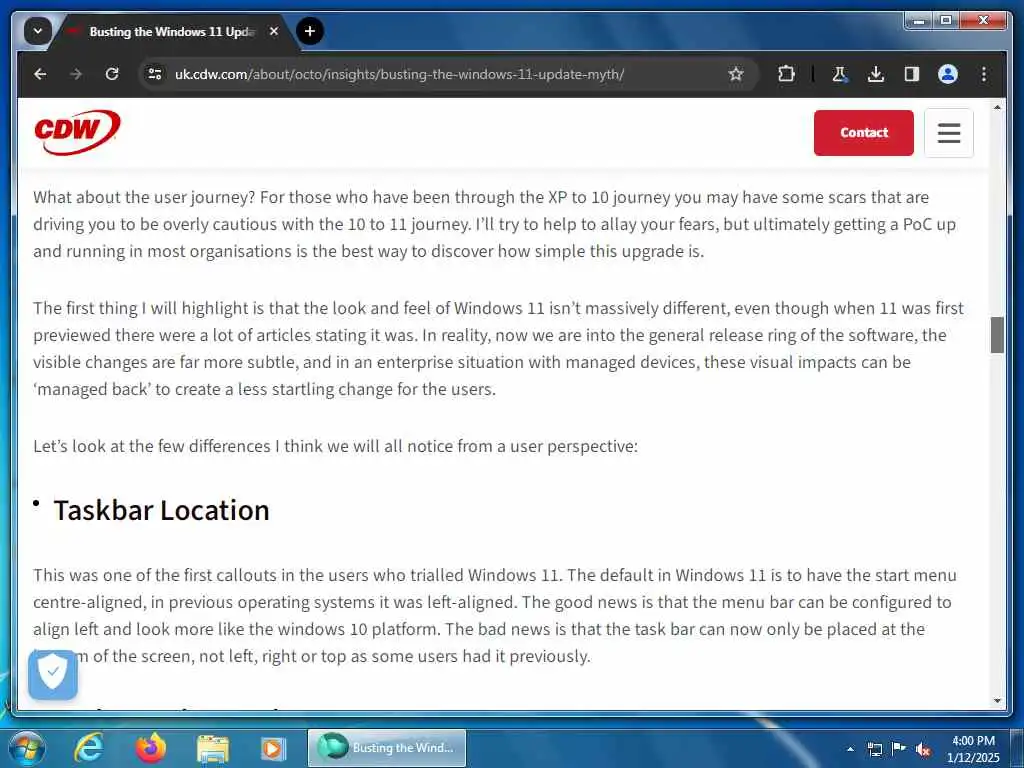Open the tab search dropdown arrow

coord(37,31)
